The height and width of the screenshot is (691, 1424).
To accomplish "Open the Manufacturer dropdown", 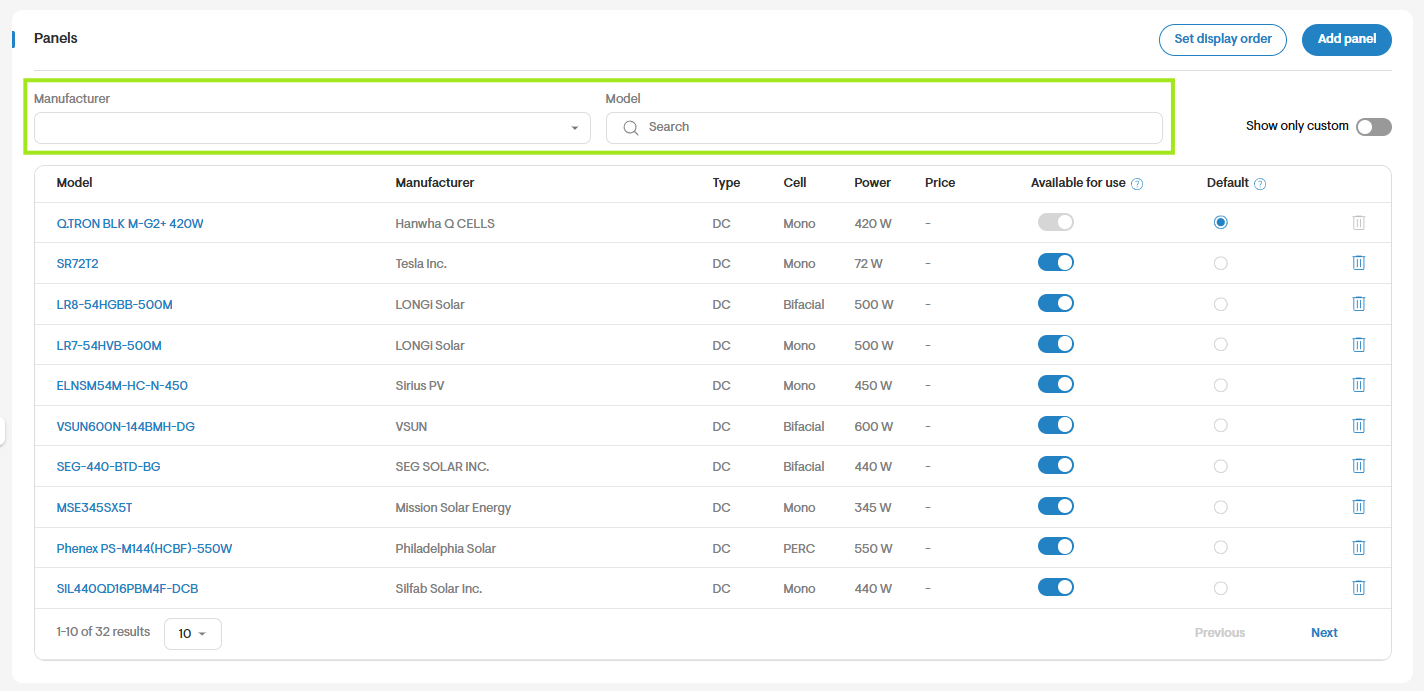I will point(312,128).
